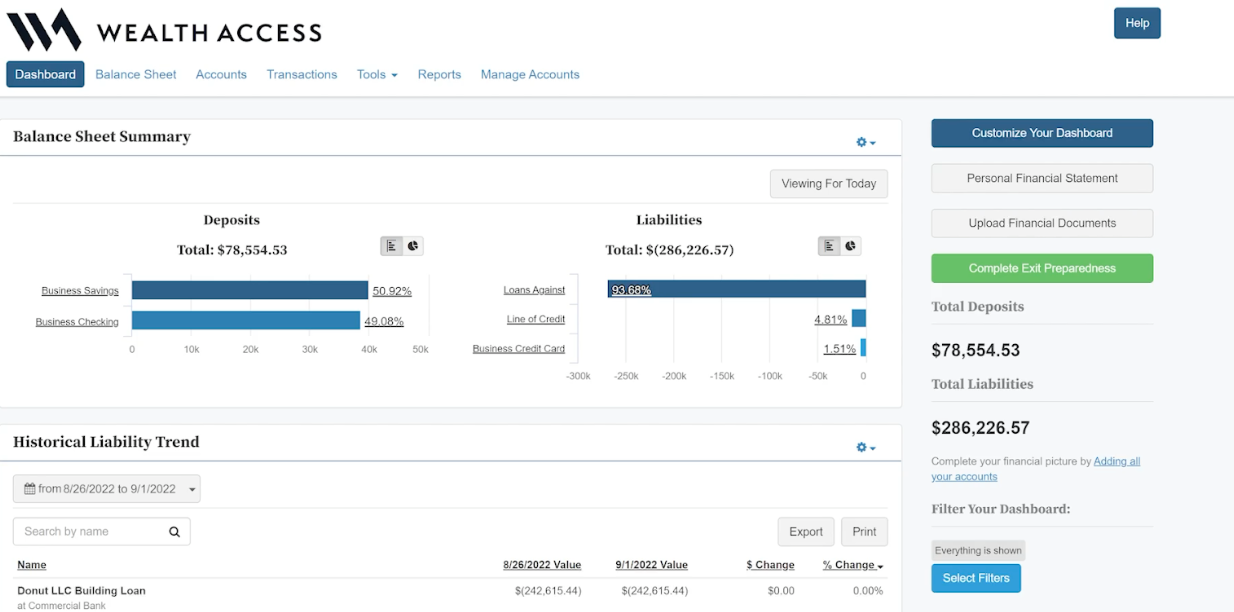Click the Business Checking label link
Viewport: 1234px width, 612px height.
77,322
